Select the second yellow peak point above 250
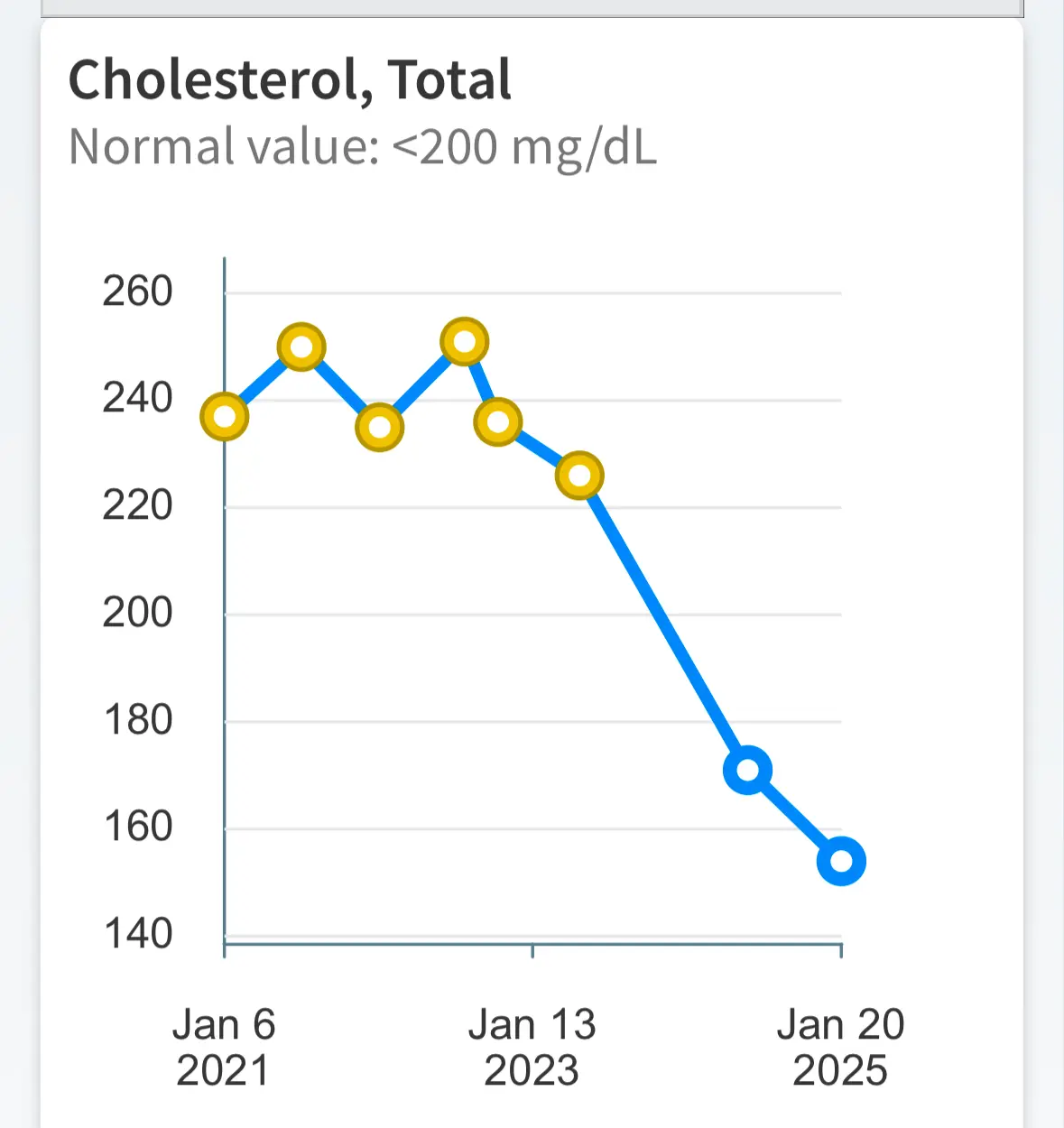This screenshot has height=1128, width=1064. [464, 342]
